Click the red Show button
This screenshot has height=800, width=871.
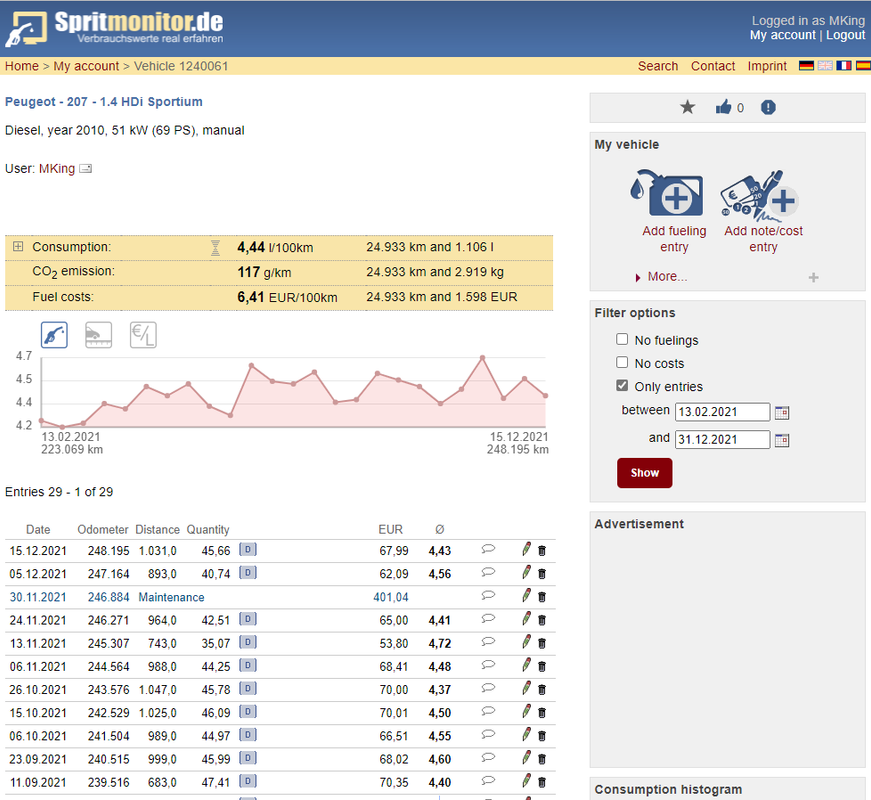tap(644, 473)
